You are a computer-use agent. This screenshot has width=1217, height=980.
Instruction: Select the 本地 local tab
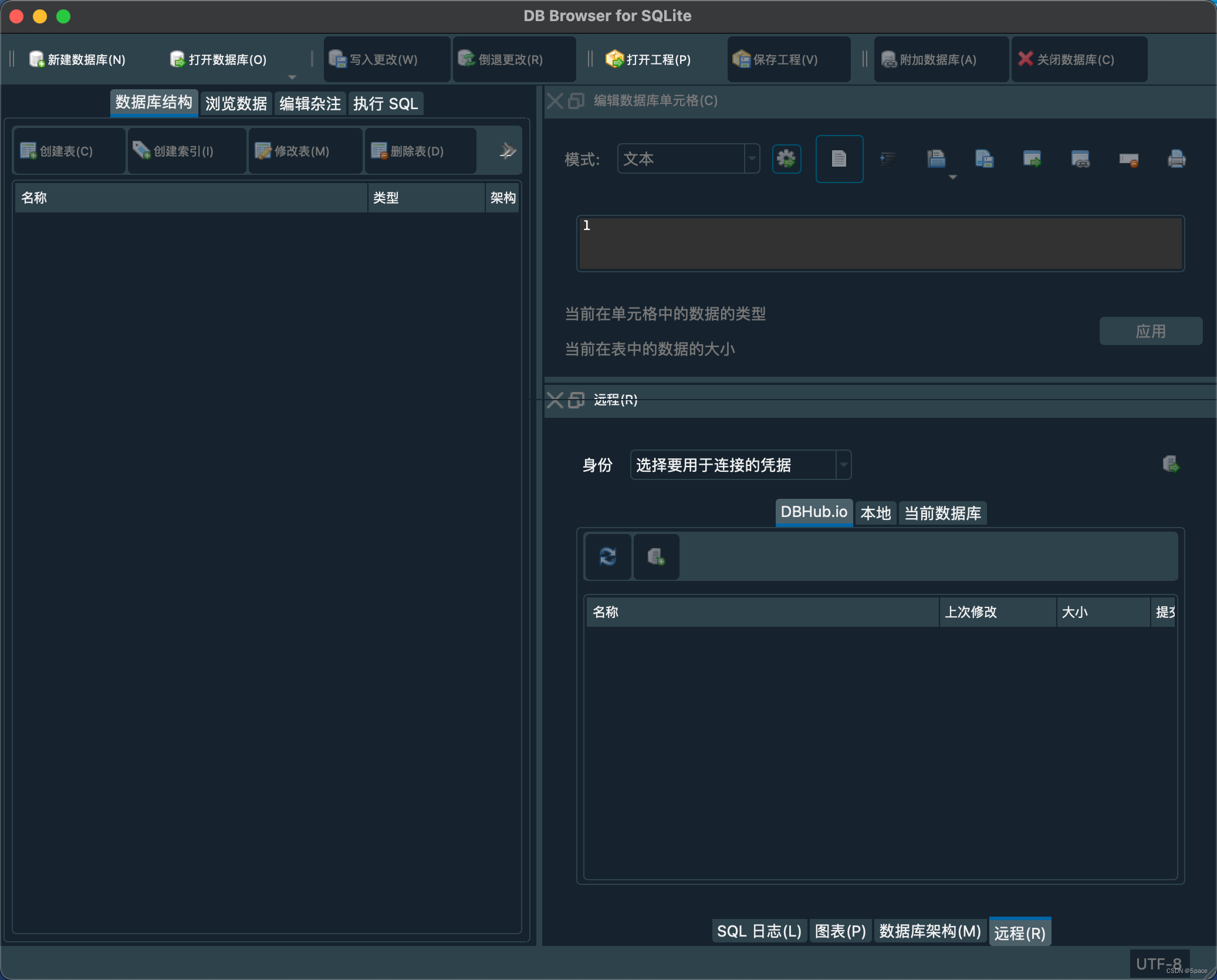click(875, 513)
